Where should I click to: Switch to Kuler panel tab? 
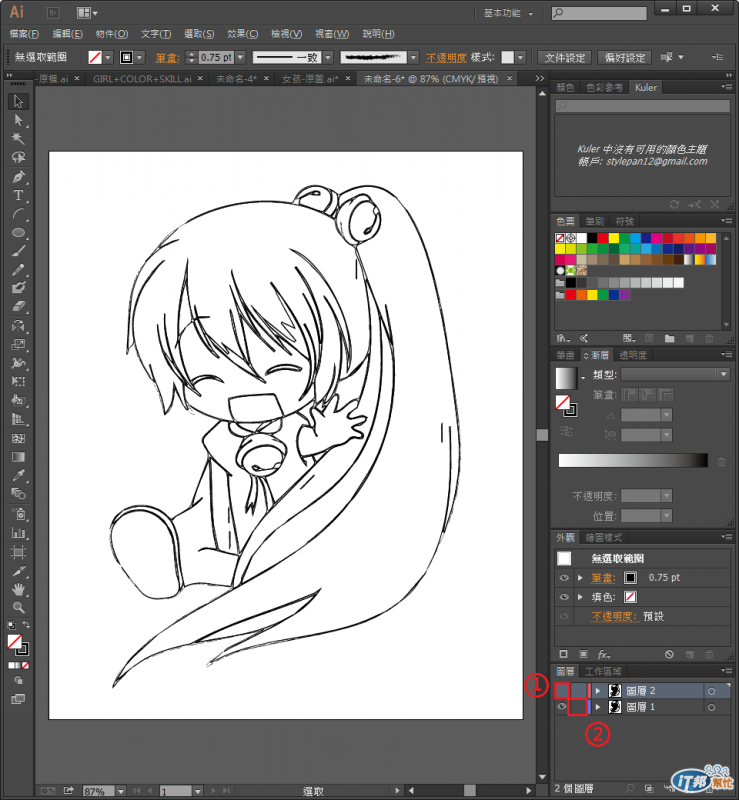646,87
